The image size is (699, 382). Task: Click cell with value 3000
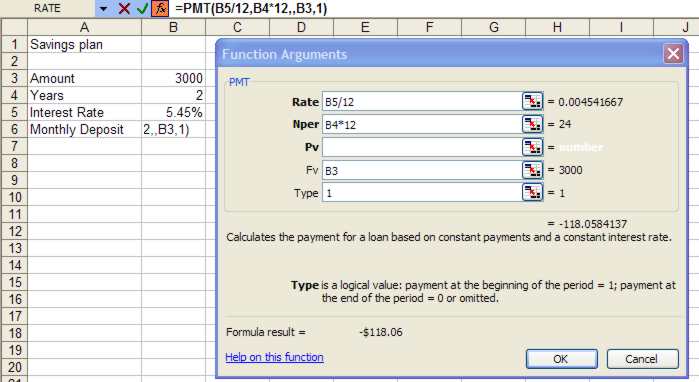coord(173,78)
